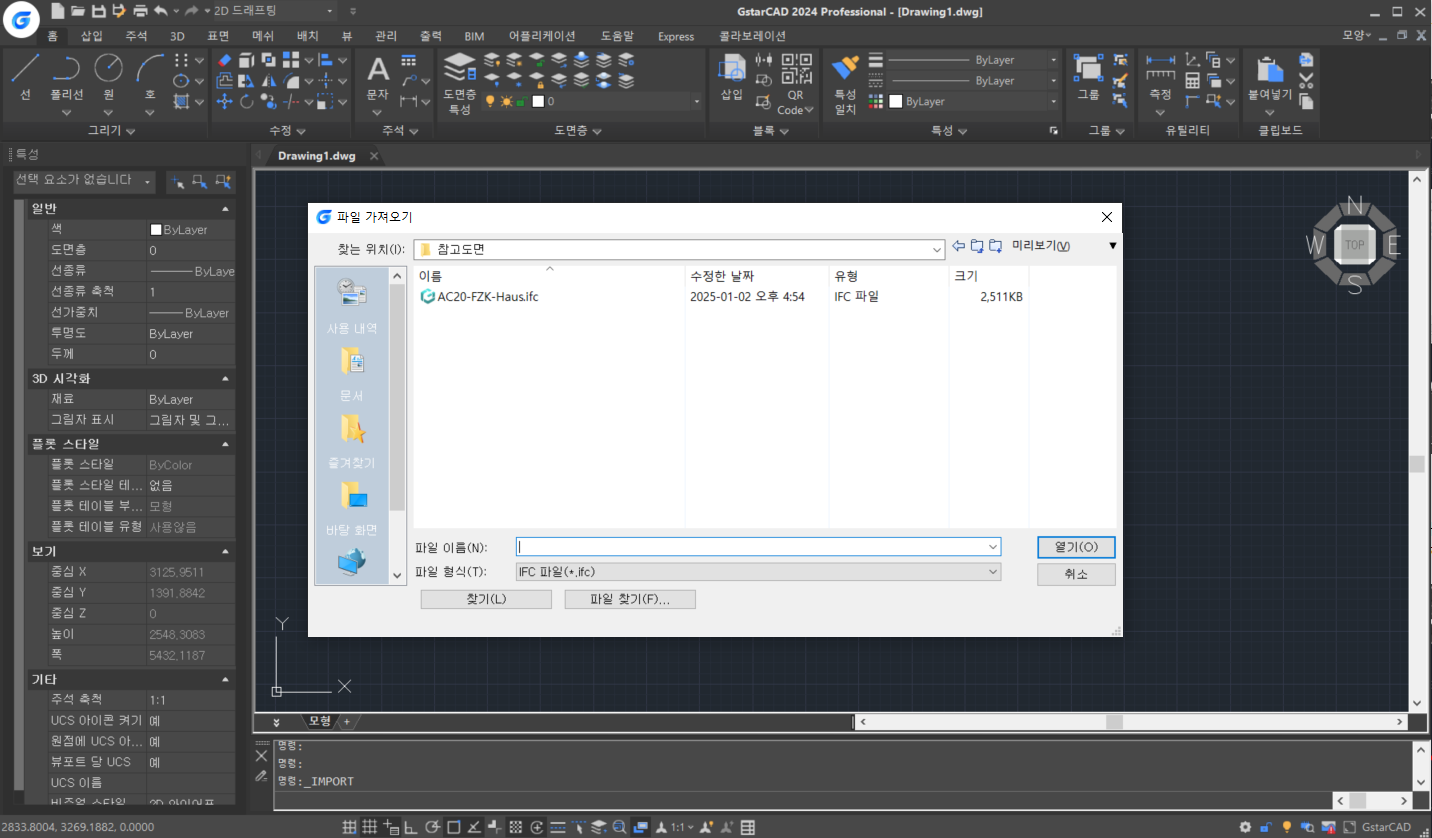Toggle grid display in status bar

369,827
